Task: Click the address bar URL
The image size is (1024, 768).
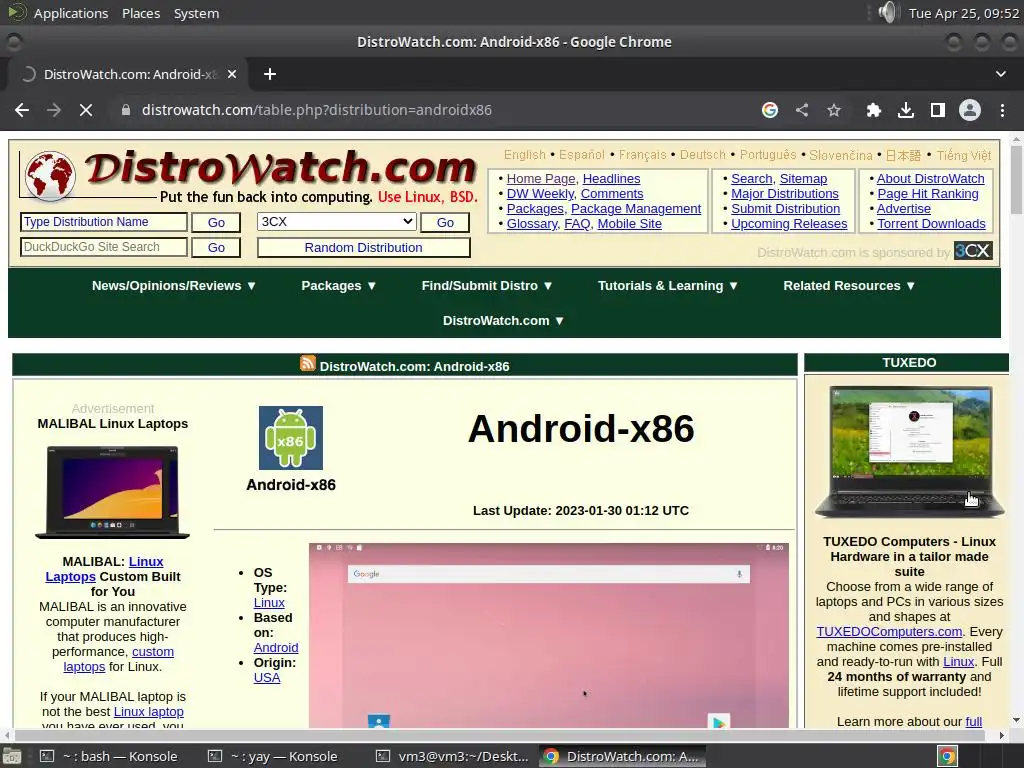Action: pos(317,110)
